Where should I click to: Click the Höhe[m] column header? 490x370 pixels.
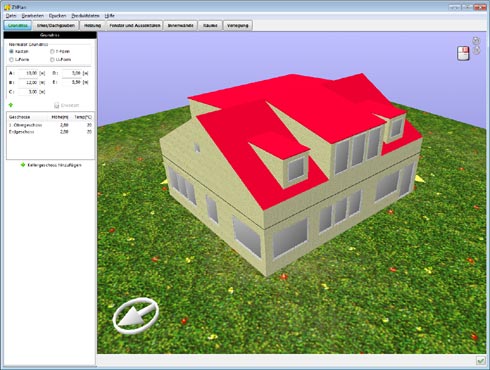[x=60, y=117]
